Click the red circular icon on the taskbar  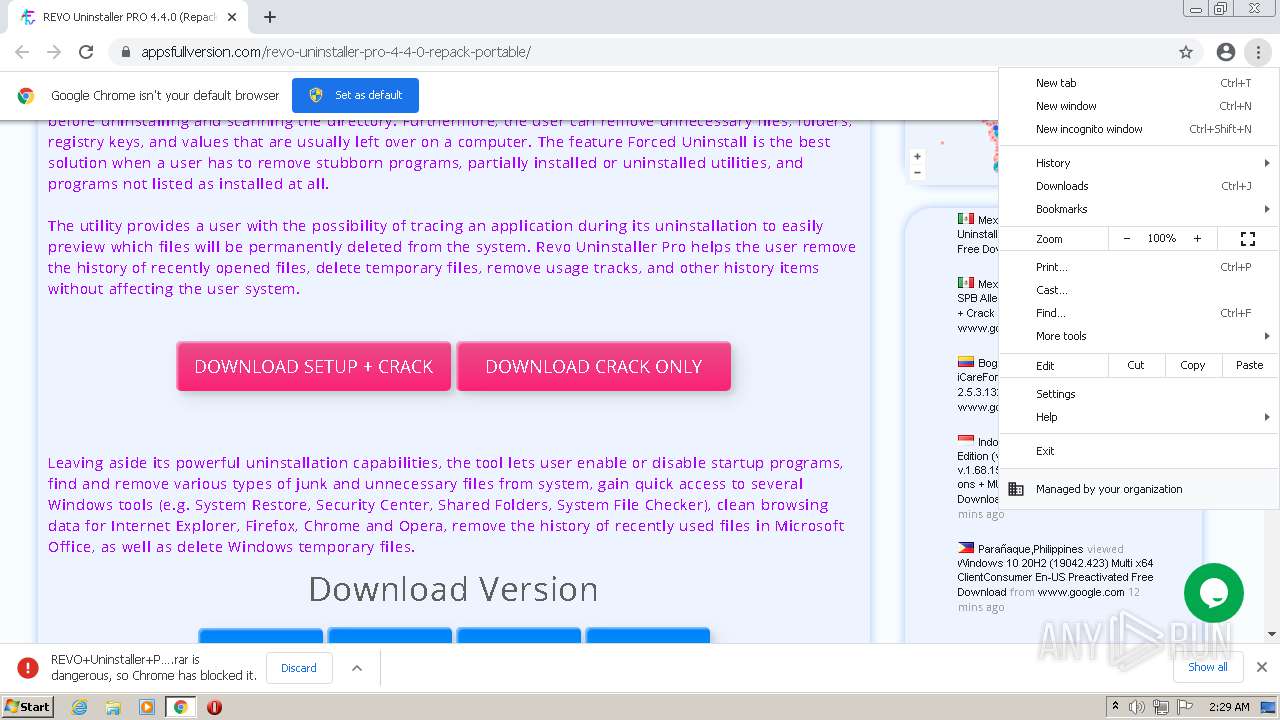pos(214,707)
